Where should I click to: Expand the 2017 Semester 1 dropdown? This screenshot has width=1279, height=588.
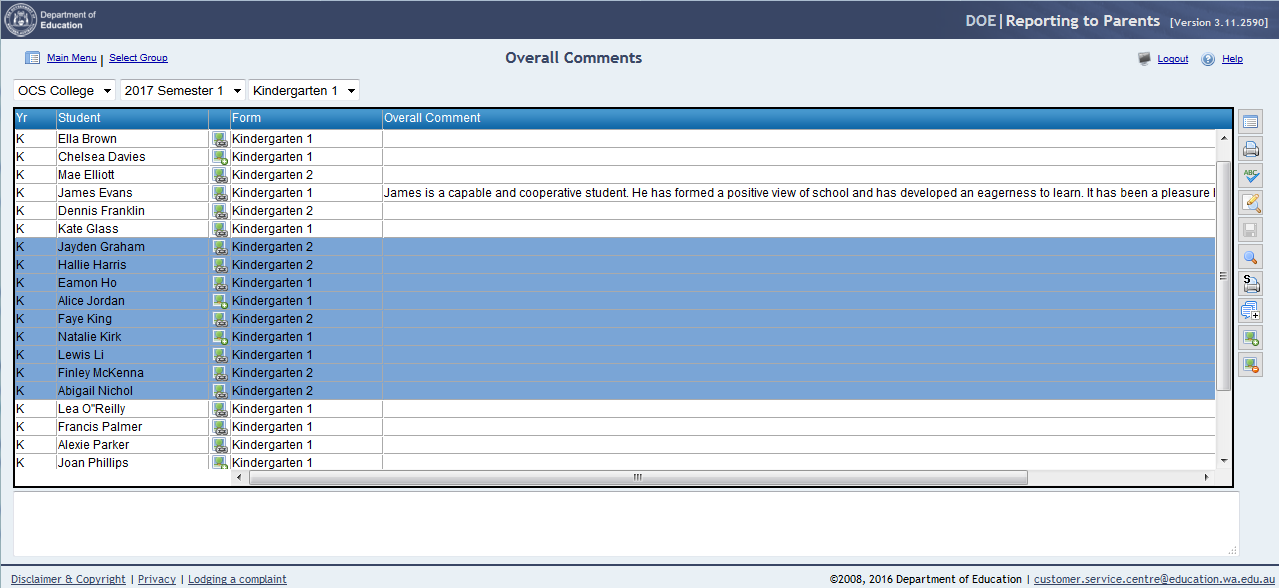click(182, 91)
